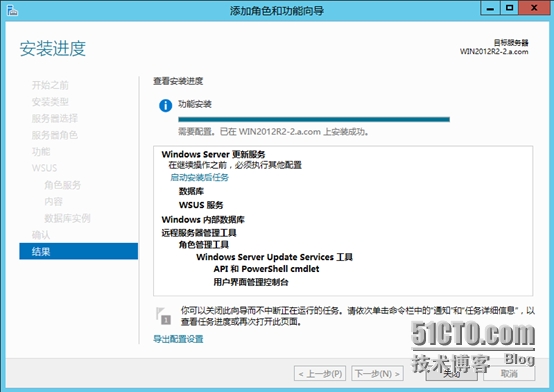
Task: Select the 结果 step in sidebar
Action: [78, 251]
